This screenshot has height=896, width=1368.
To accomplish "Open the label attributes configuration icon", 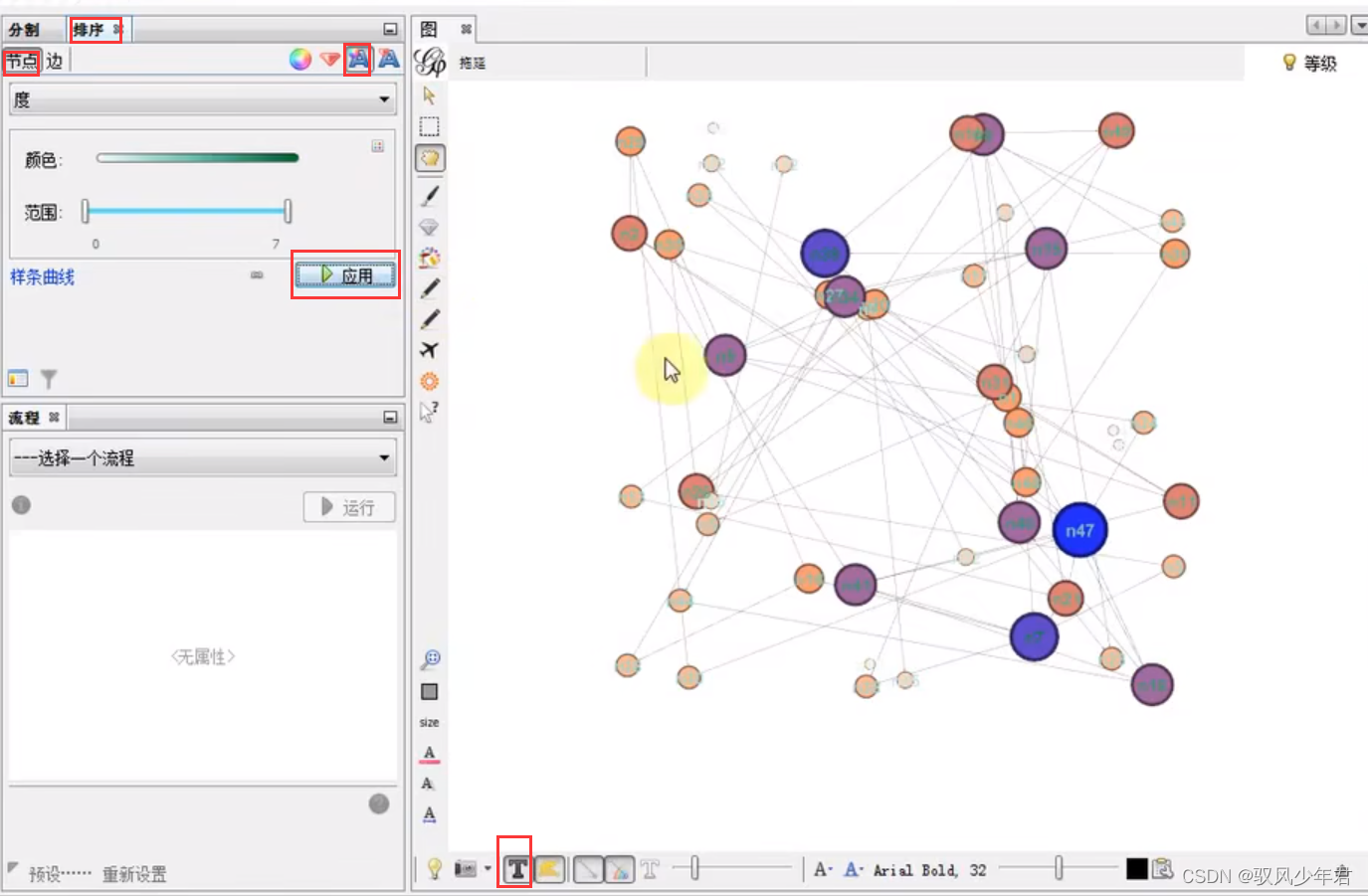I will 1162,869.
